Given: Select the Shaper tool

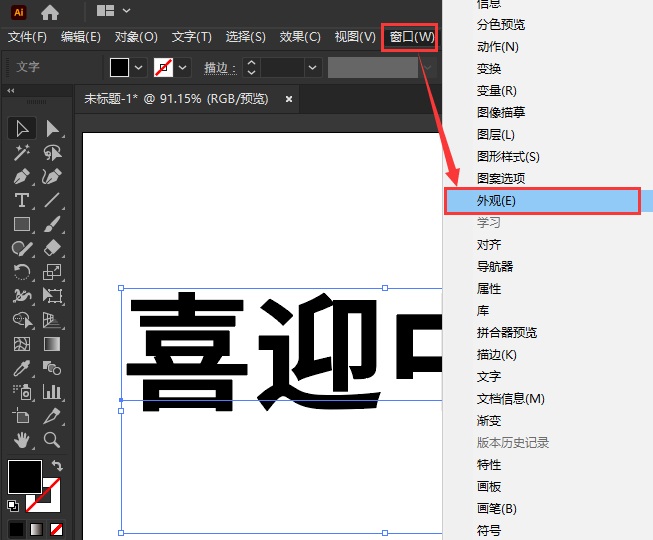Looking at the screenshot, I should pos(22,249).
